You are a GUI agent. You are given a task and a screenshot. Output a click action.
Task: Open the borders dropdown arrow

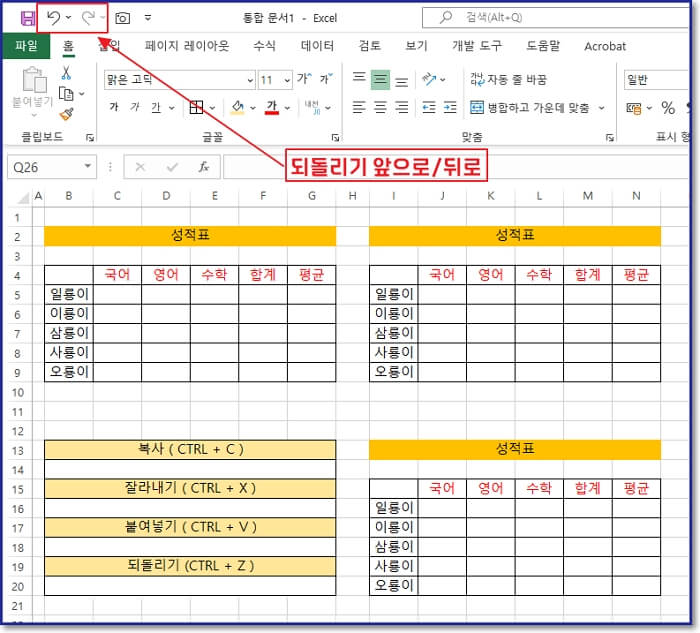click(x=212, y=108)
